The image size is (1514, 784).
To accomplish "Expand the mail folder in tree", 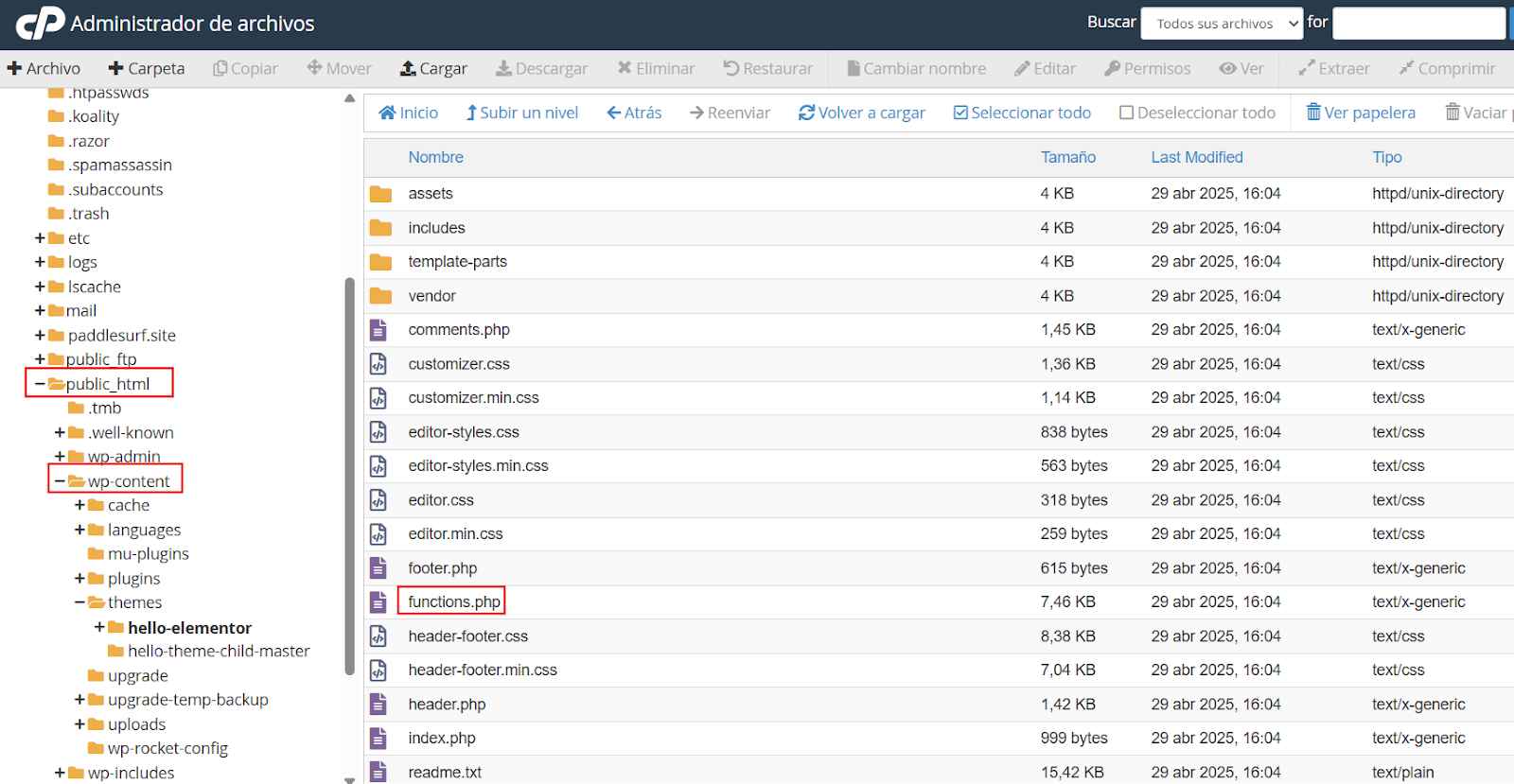I will tap(40, 310).
